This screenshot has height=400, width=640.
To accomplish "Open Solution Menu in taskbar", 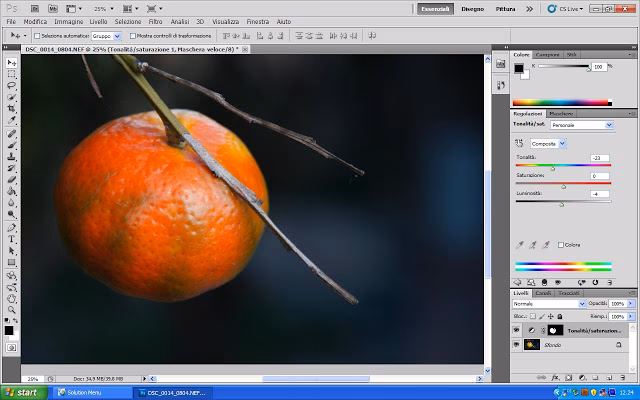I will 91,393.
